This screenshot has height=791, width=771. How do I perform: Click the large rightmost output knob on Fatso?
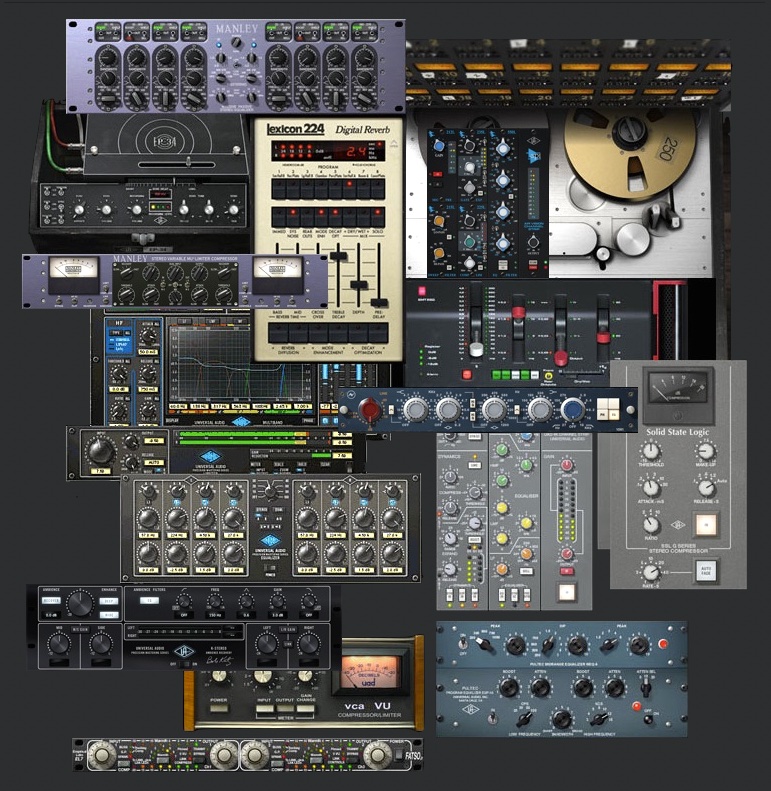tap(378, 756)
